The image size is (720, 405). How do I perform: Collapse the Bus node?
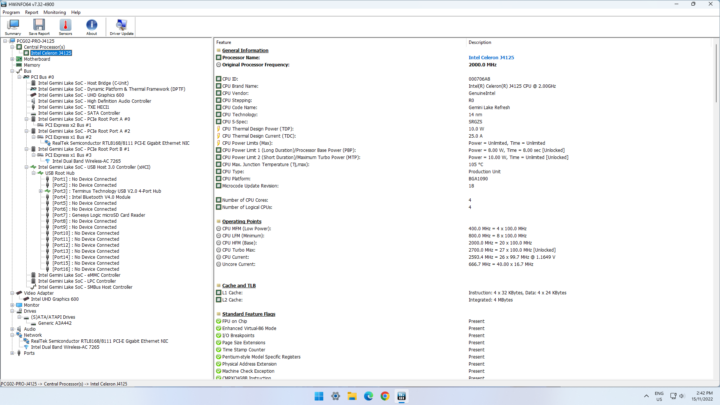[x=12, y=71]
